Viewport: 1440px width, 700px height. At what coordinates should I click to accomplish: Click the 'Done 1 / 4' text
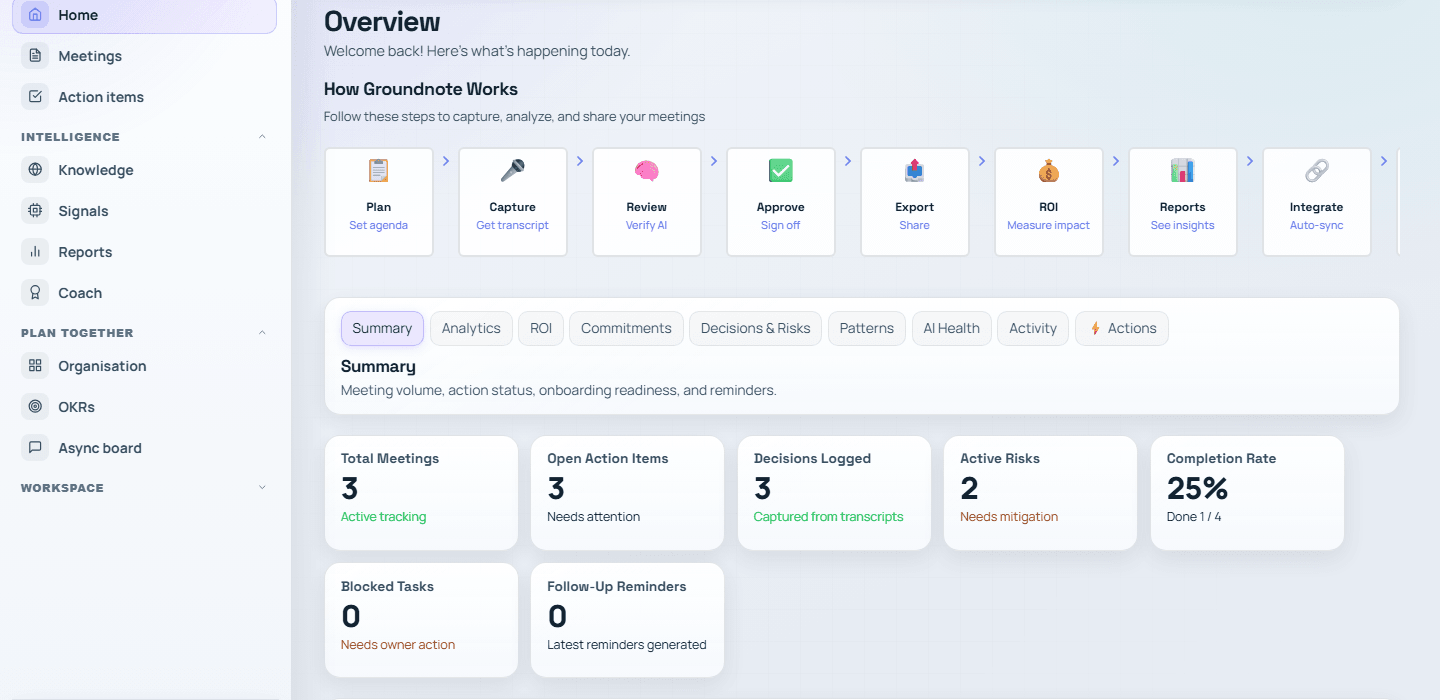(1194, 517)
